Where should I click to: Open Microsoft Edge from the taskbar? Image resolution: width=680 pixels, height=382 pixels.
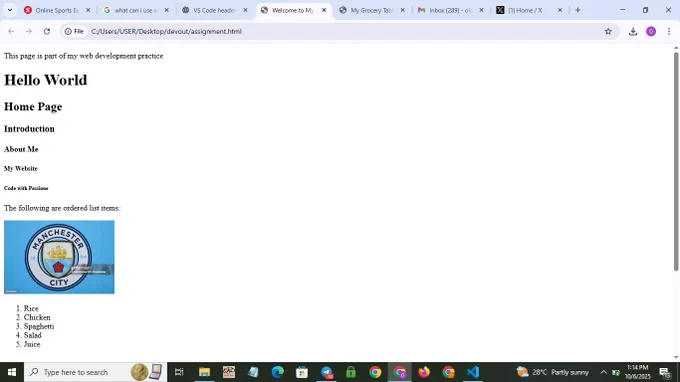pyautogui.click(x=278, y=372)
